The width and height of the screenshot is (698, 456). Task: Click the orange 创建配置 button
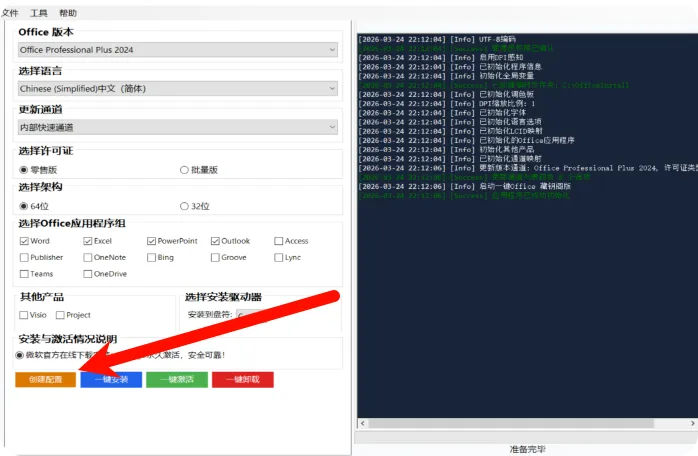pos(45,379)
